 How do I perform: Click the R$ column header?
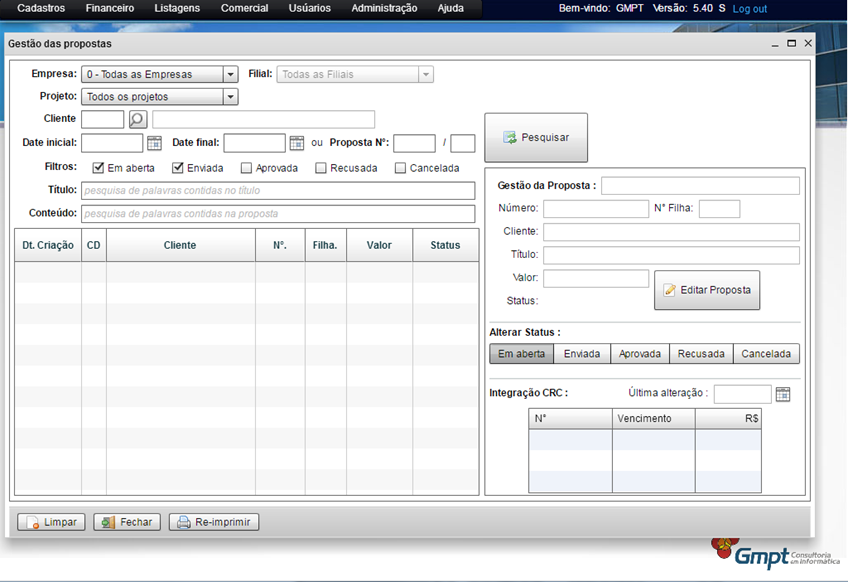click(728, 419)
